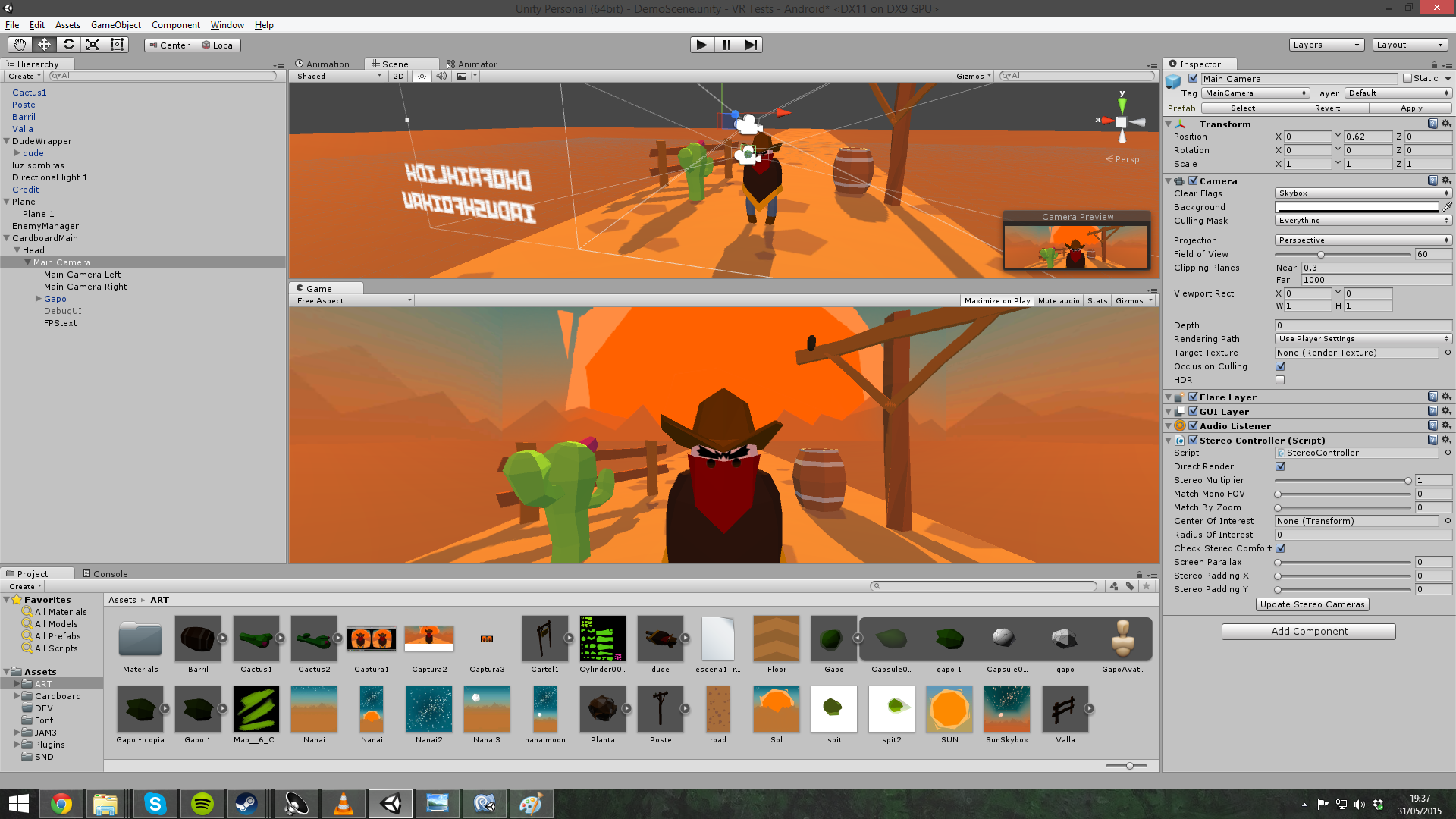The height and width of the screenshot is (819, 1456).
Task: Disable Occlusion Culling checkbox
Action: (x=1280, y=366)
